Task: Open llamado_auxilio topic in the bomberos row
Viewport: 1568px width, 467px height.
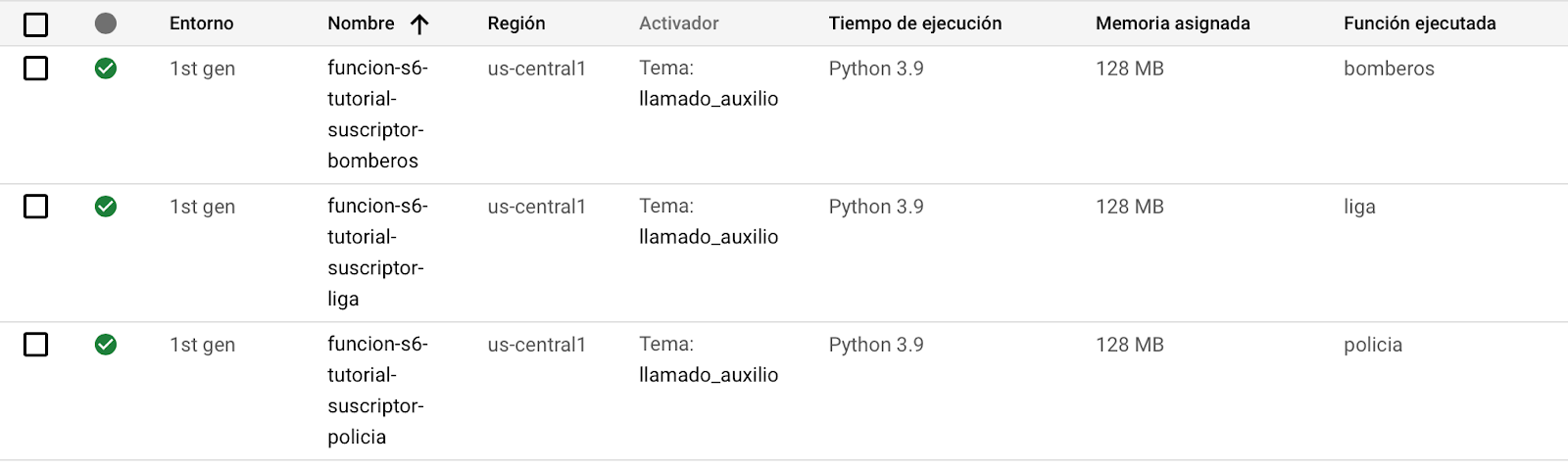Action: 709,99
